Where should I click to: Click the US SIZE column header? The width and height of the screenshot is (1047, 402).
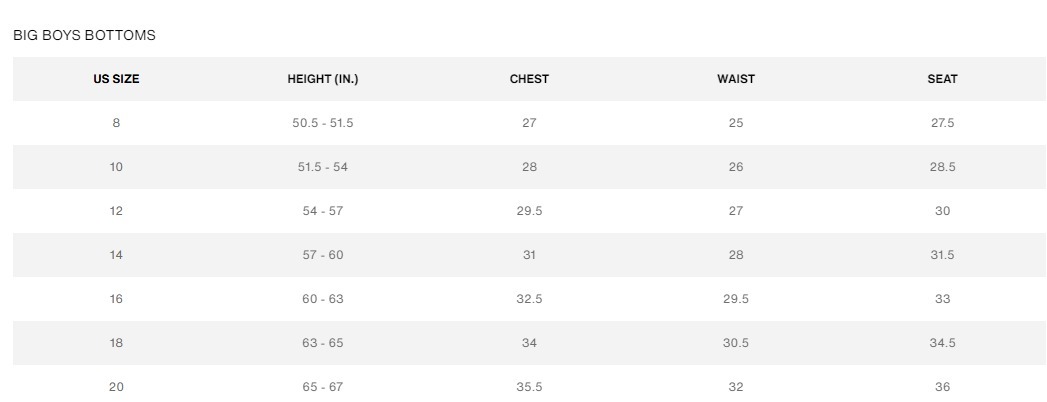pos(116,79)
